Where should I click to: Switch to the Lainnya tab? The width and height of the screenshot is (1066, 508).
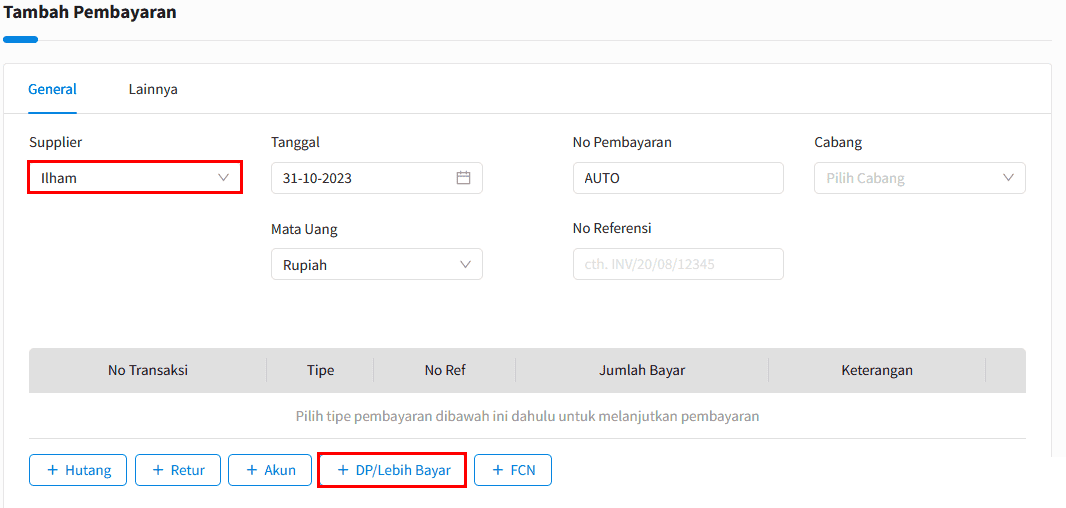[153, 89]
